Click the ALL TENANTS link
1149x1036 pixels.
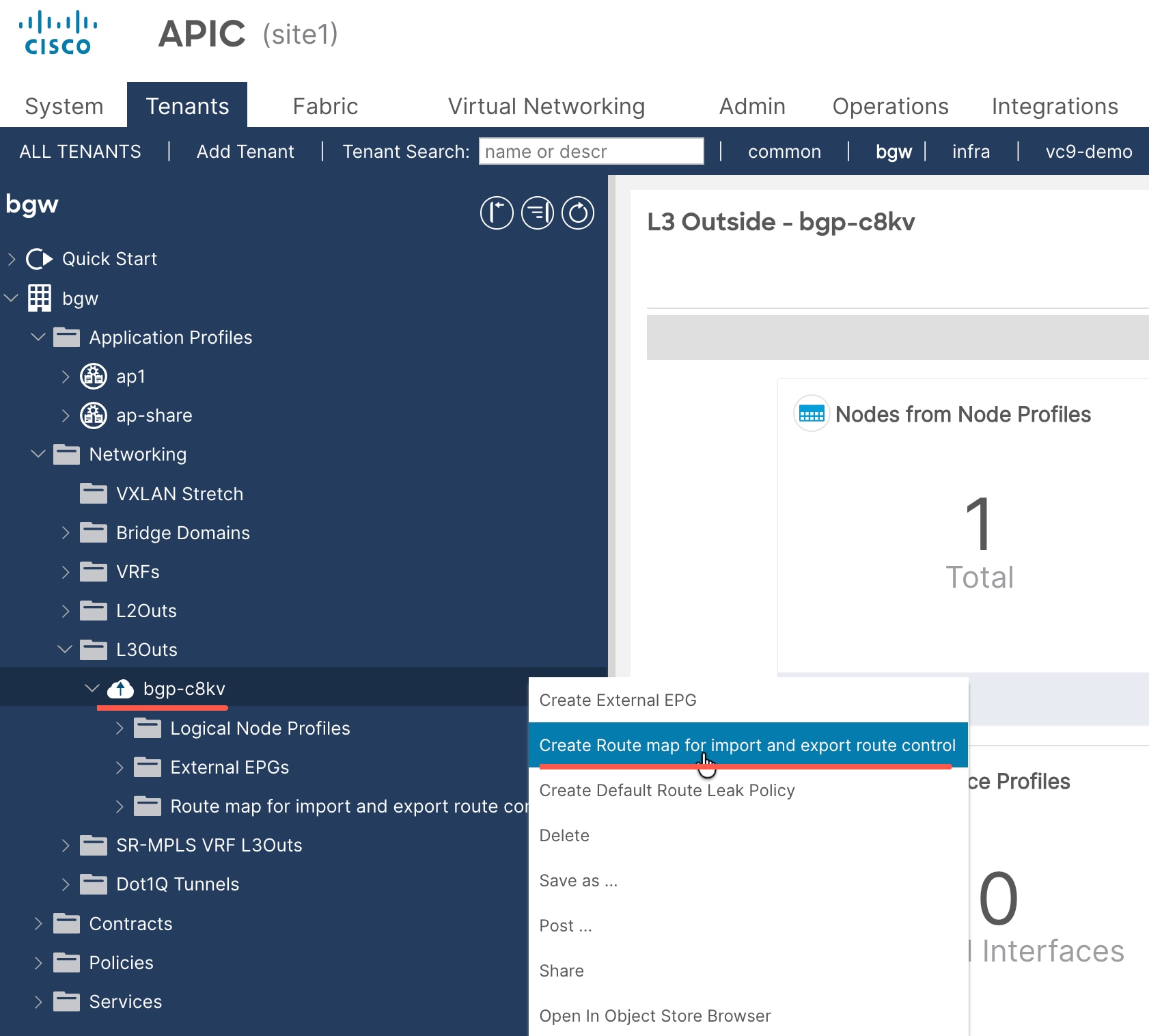(x=80, y=151)
